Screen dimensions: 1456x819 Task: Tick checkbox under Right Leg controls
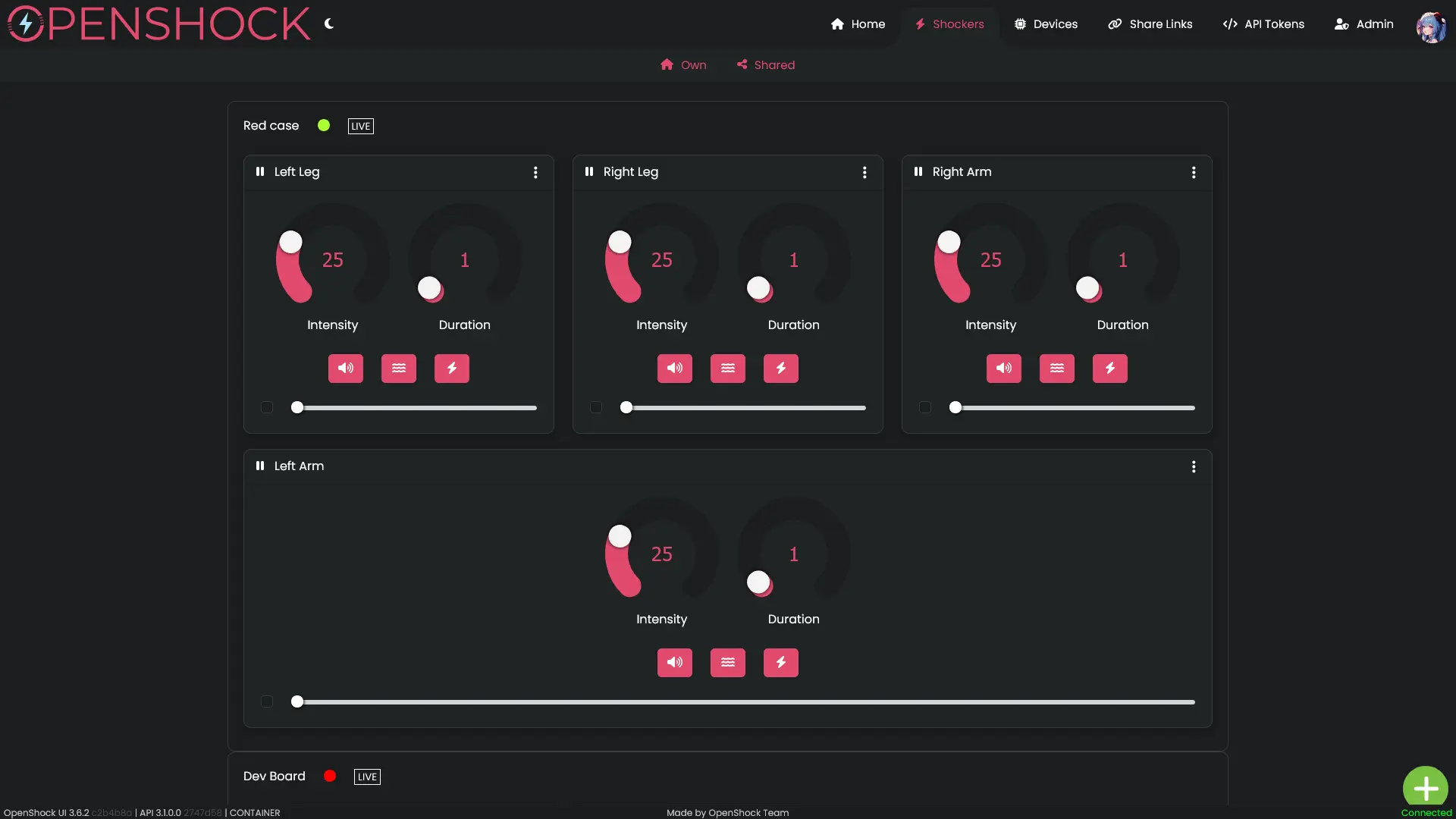click(596, 407)
